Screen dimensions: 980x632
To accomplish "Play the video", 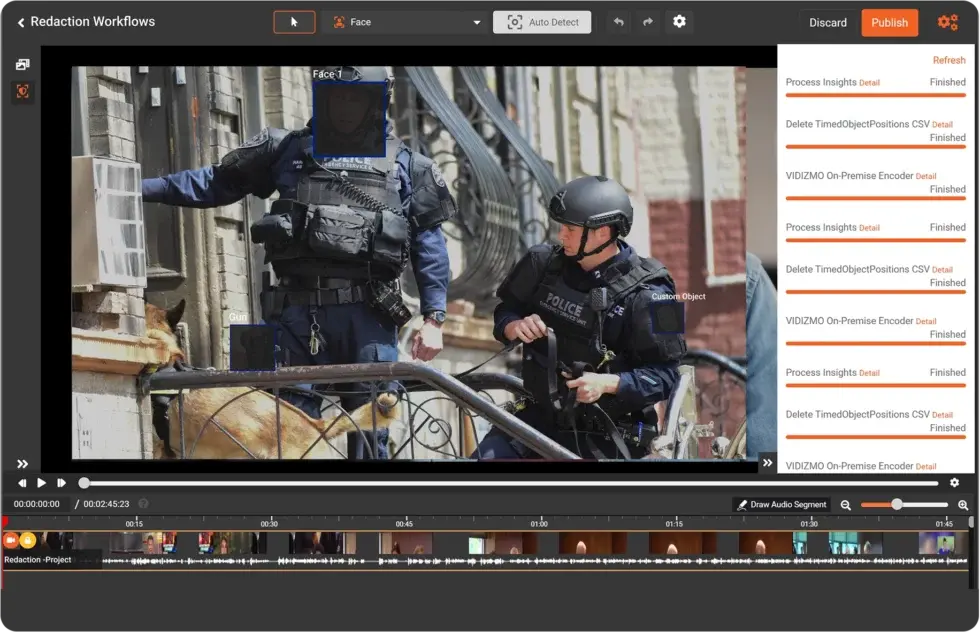I will coord(42,483).
